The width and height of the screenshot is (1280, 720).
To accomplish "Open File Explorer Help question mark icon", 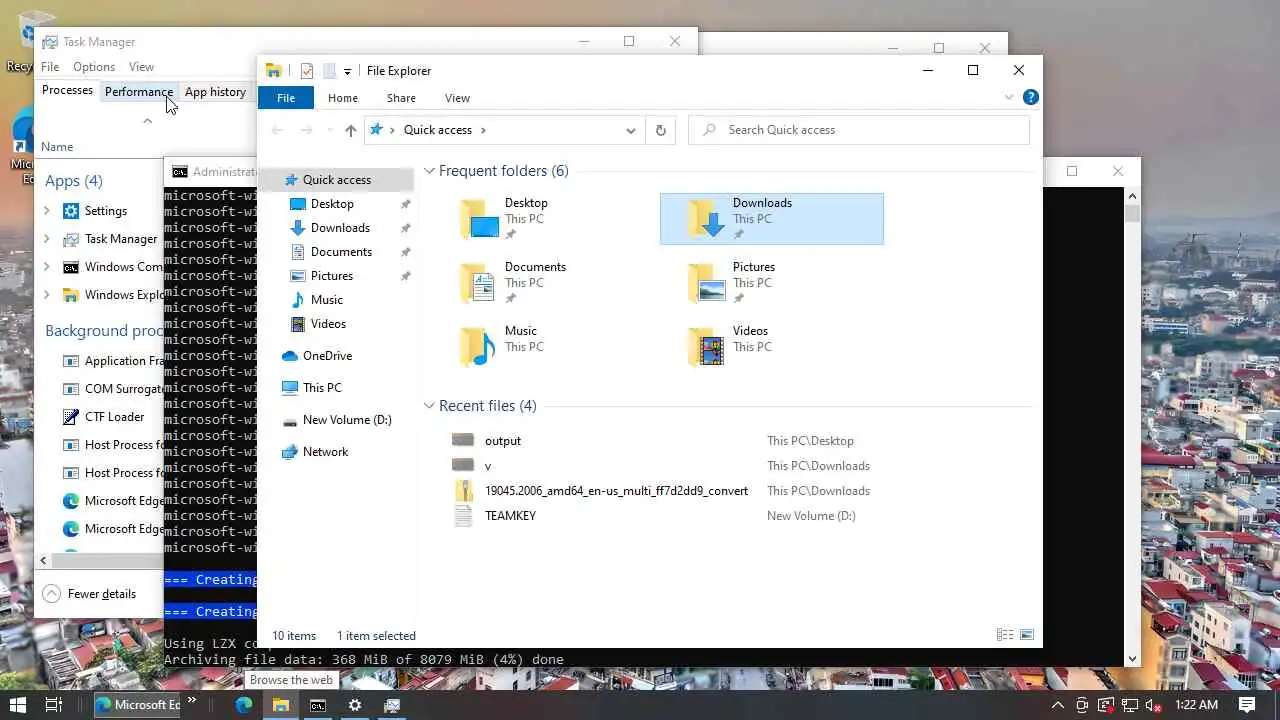I will point(1031,97).
